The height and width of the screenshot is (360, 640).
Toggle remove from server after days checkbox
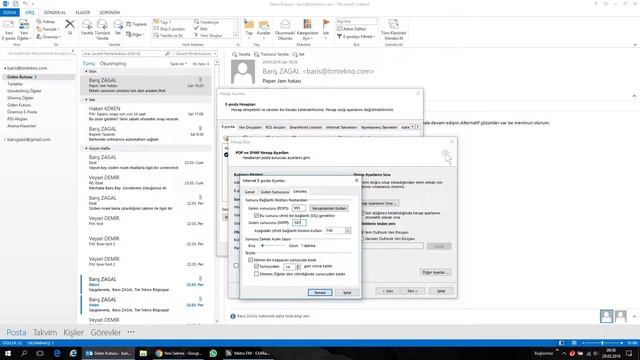256,266
